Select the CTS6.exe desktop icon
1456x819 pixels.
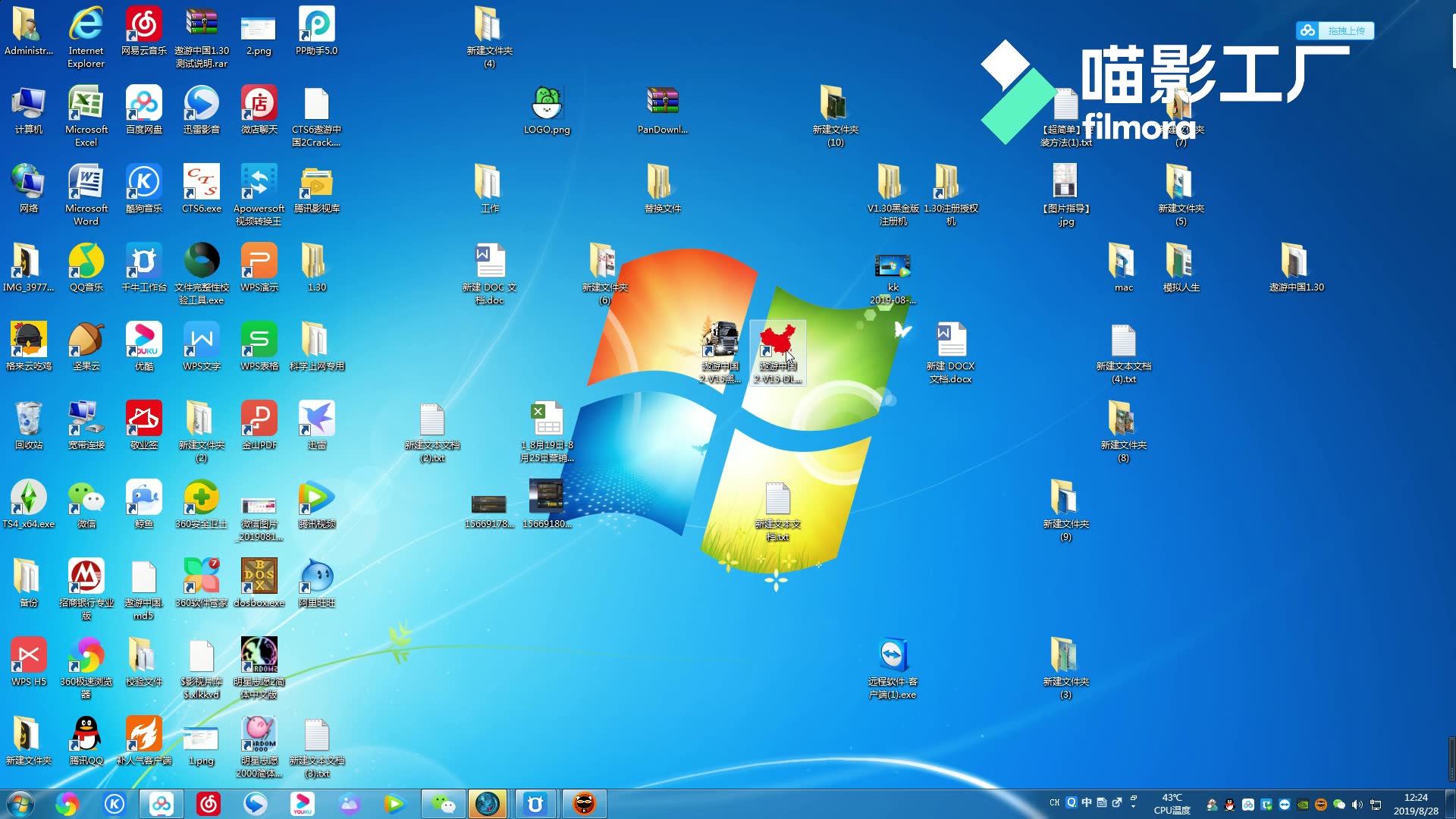(201, 189)
